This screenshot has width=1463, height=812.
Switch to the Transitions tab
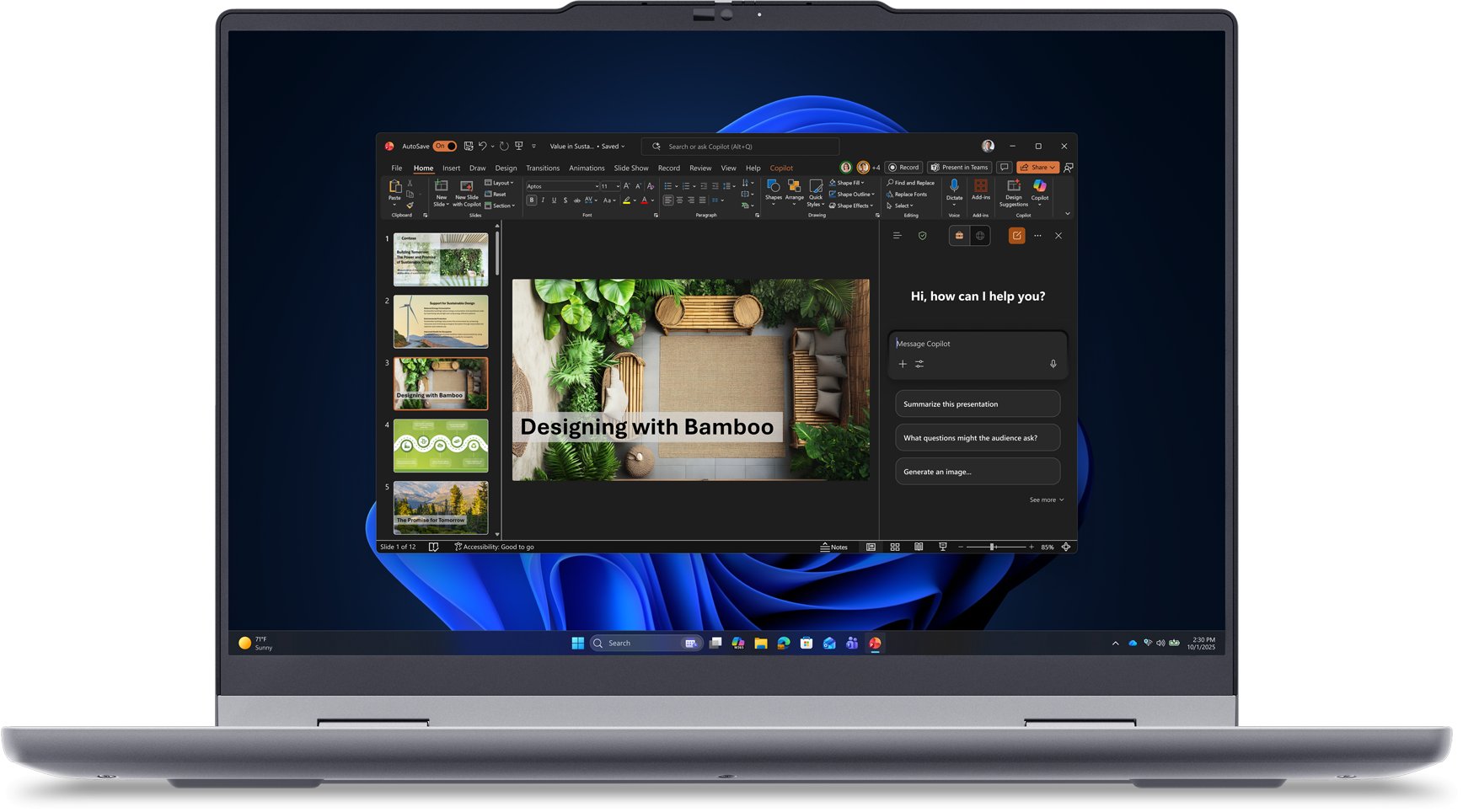[543, 168]
